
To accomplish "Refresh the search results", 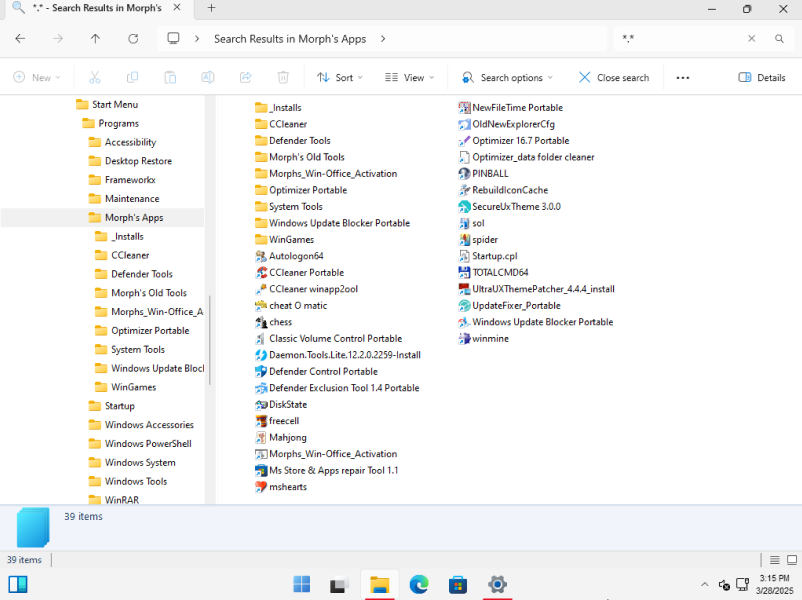I will click(x=133, y=38).
